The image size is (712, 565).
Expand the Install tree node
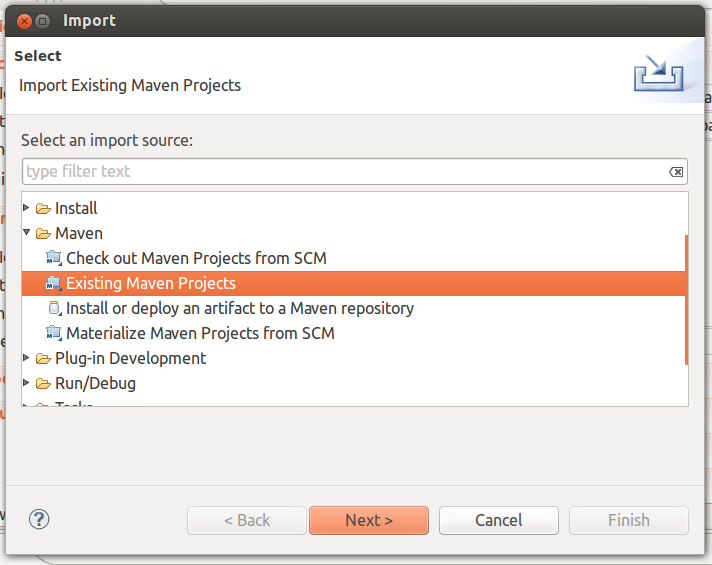pos(26,208)
